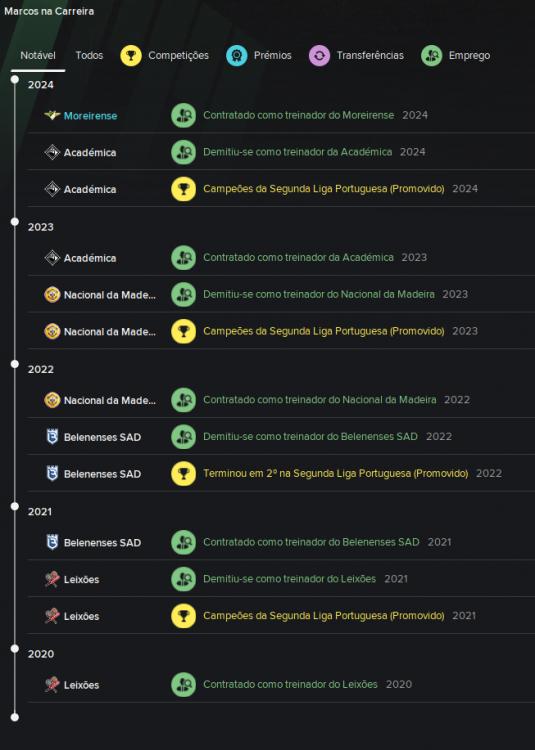Open 'Contratado como treinador da Académica' entry

[298, 257]
